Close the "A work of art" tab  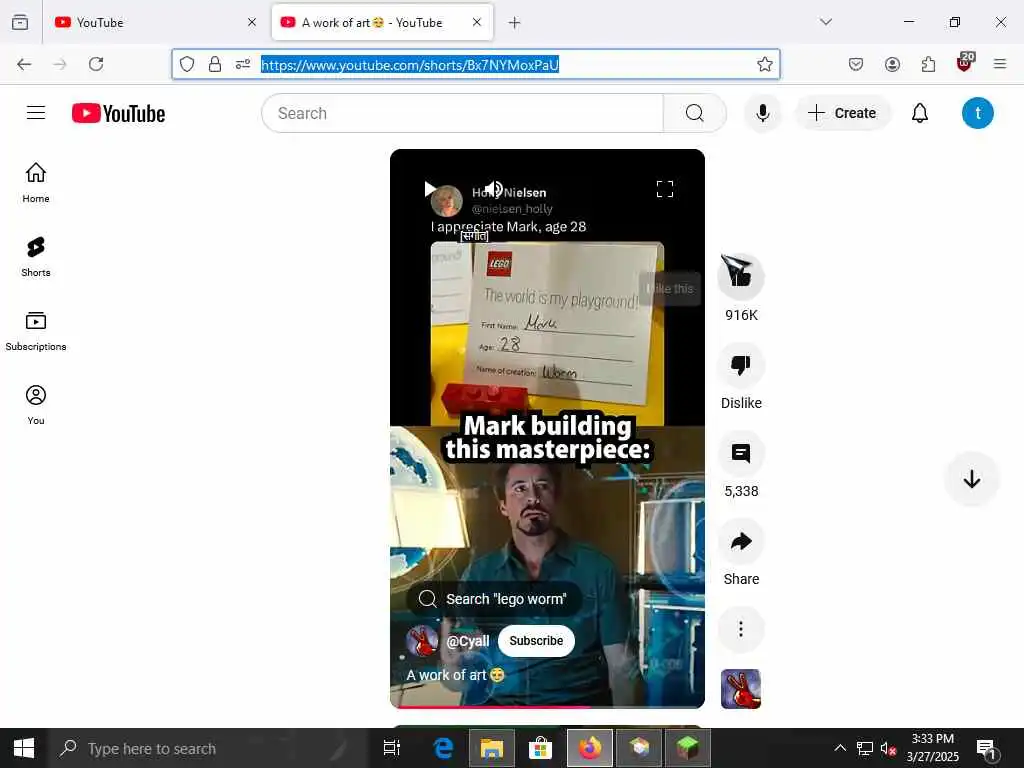click(x=477, y=22)
